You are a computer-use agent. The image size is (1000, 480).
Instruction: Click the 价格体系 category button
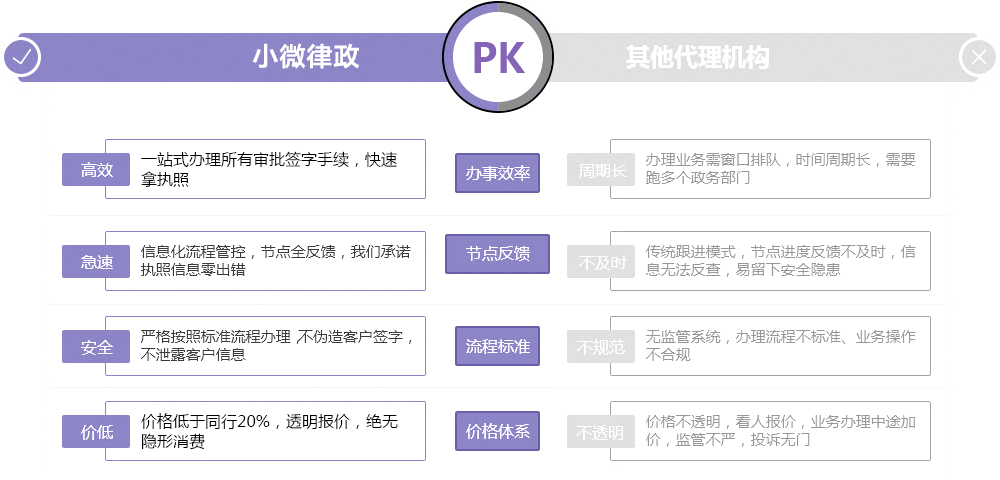click(x=497, y=431)
